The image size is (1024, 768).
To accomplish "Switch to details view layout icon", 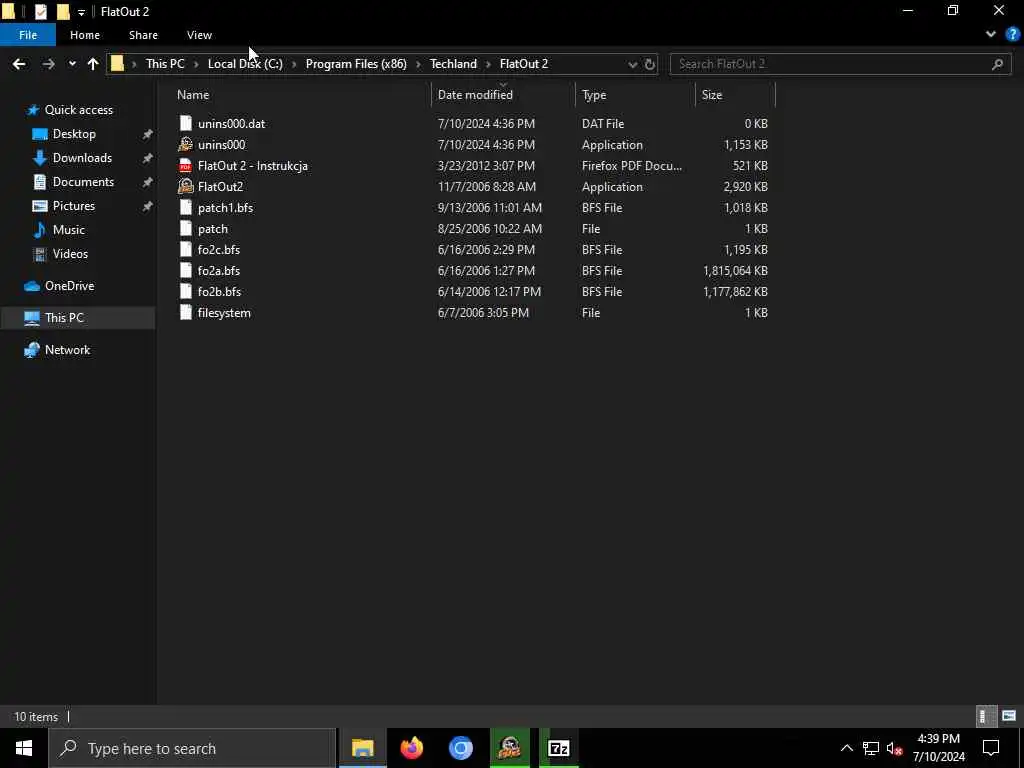I will (x=984, y=716).
